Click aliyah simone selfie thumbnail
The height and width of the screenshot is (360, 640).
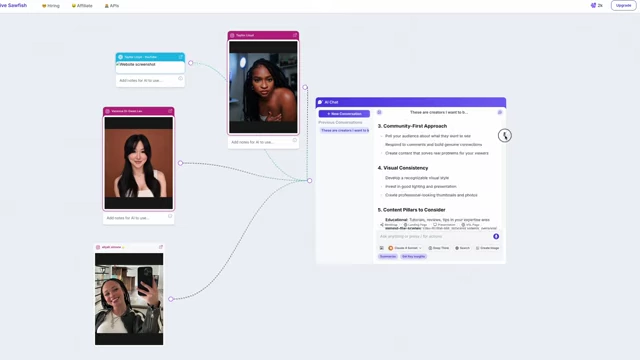[x=129, y=299]
